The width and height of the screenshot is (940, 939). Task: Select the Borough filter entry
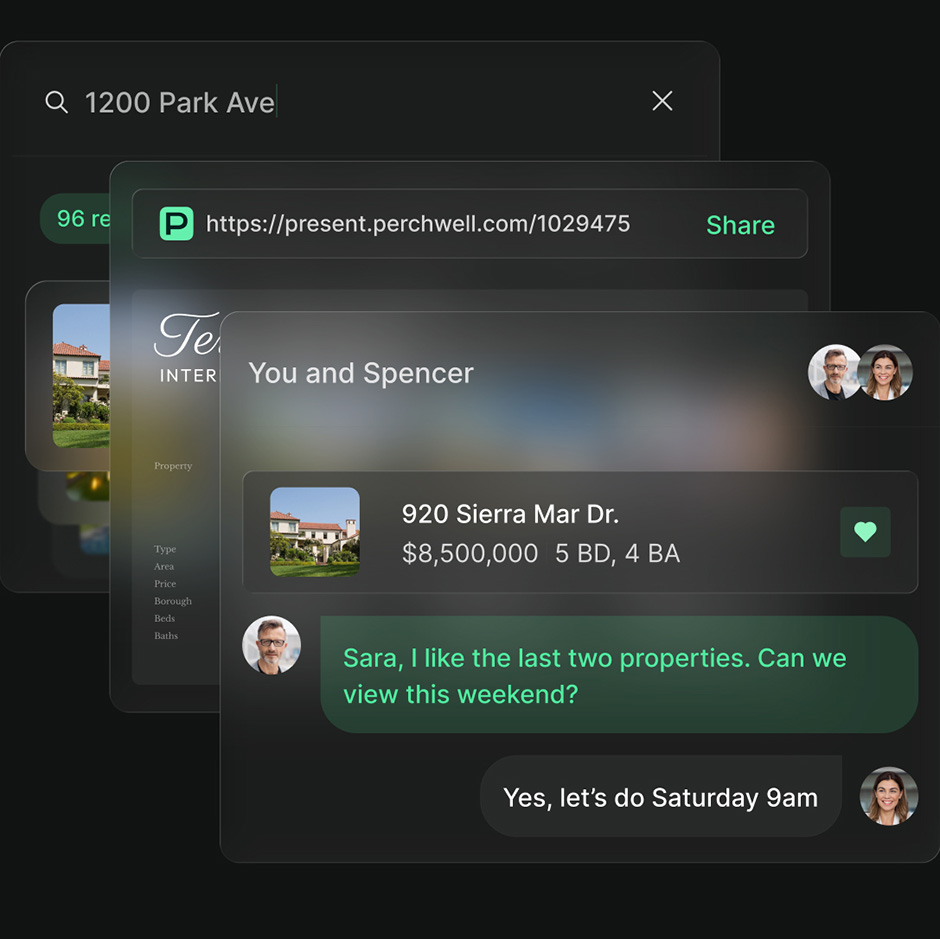[x=172, y=601]
